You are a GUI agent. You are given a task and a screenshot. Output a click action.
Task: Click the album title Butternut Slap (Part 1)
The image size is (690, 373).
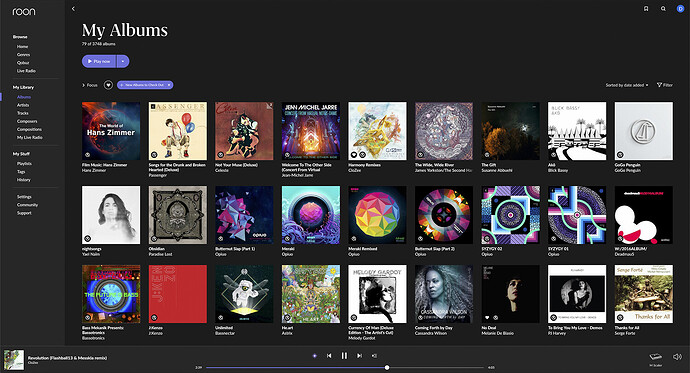(x=235, y=249)
